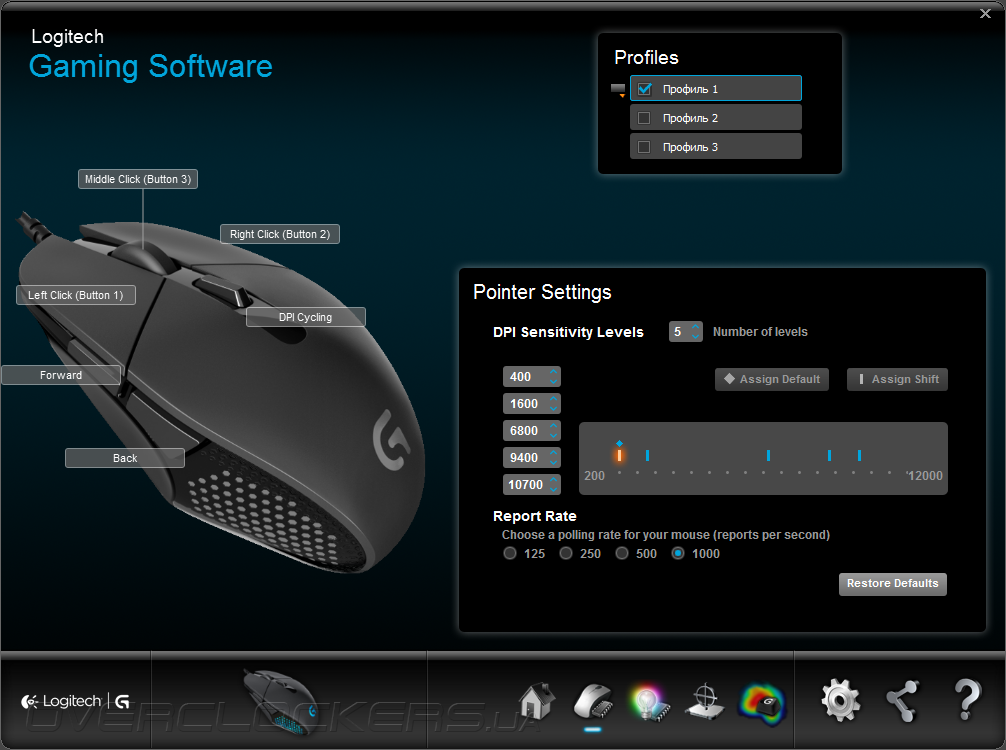Click the Assign Default button
Image resolution: width=1006 pixels, height=750 pixels.
[772, 379]
